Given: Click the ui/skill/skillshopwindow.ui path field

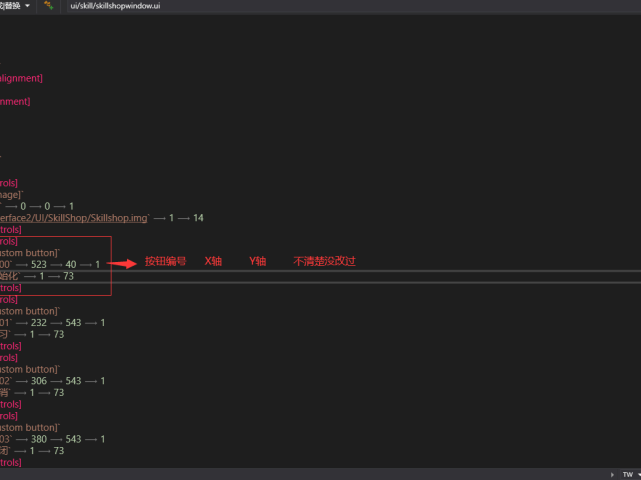Looking at the screenshot, I should (115, 6).
